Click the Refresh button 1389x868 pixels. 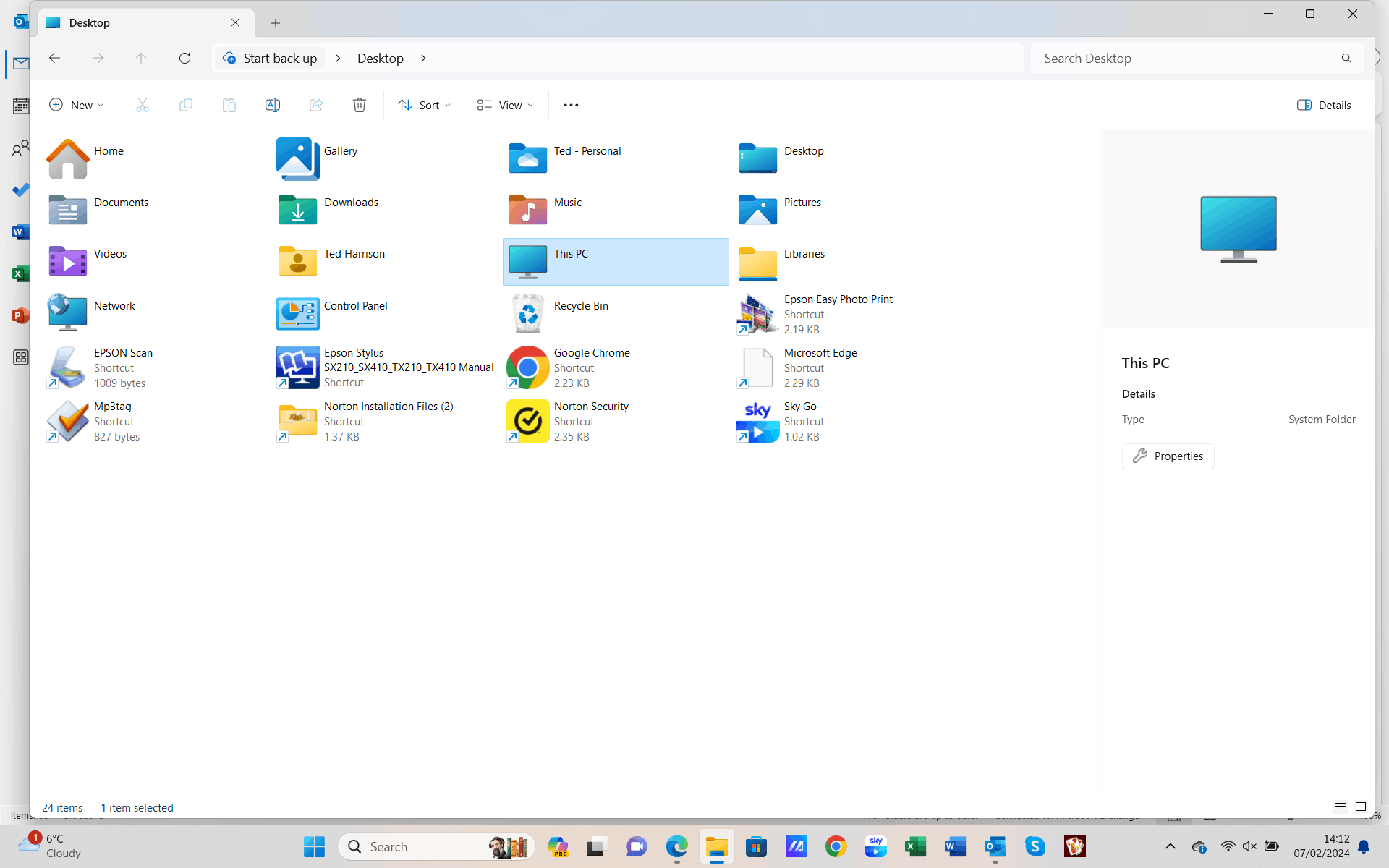(x=184, y=58)
